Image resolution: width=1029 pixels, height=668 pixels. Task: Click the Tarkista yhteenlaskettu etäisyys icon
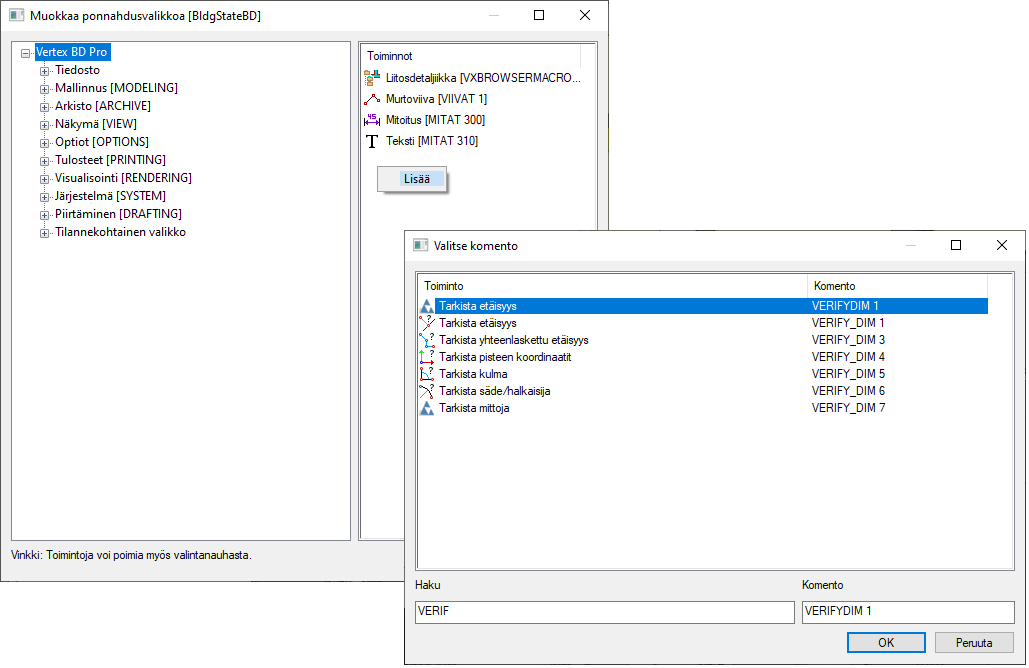coord(427,340)
